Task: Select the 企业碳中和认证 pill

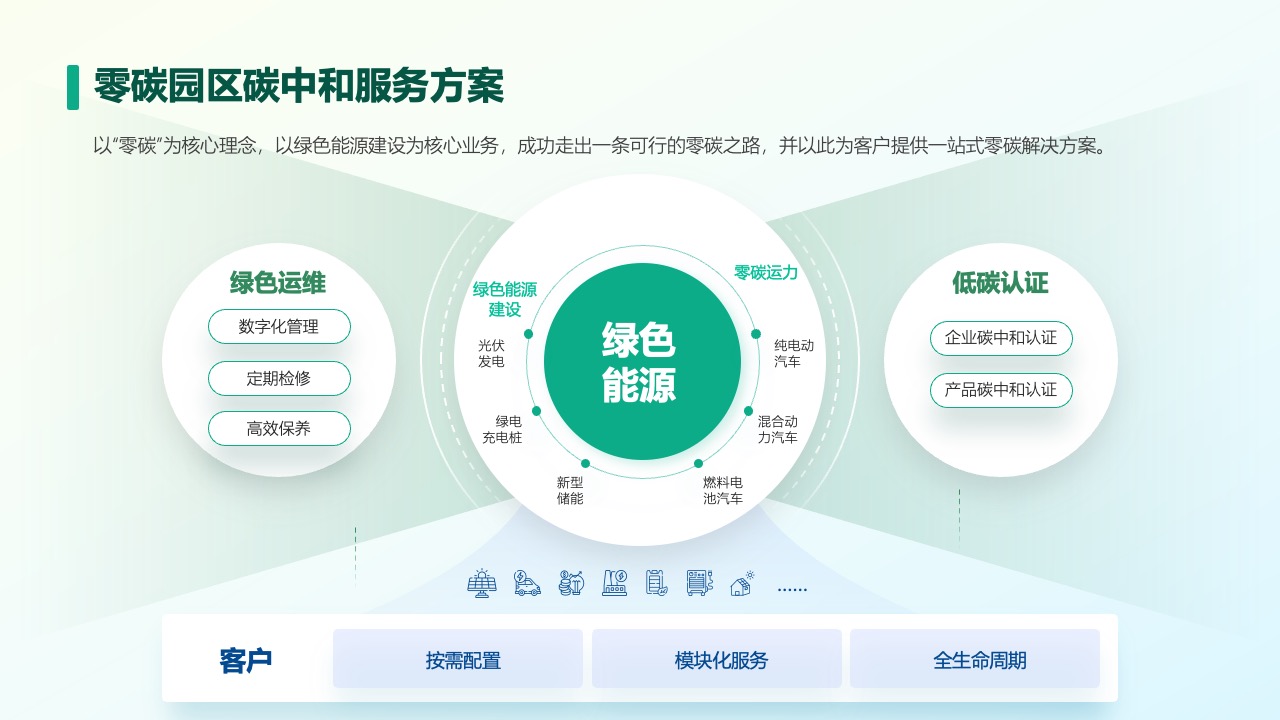Action: coord(1001,338)
